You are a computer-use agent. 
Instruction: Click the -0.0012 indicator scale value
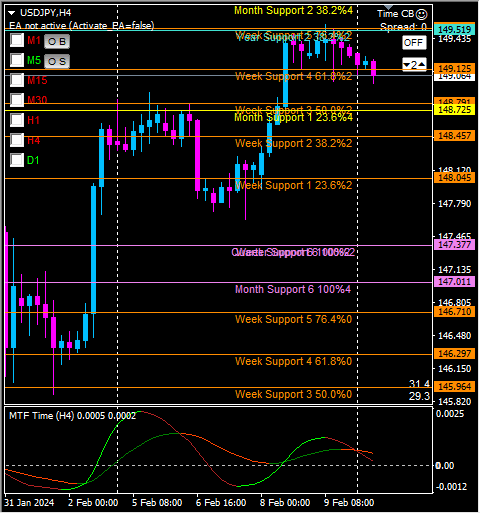coord(451,487)
